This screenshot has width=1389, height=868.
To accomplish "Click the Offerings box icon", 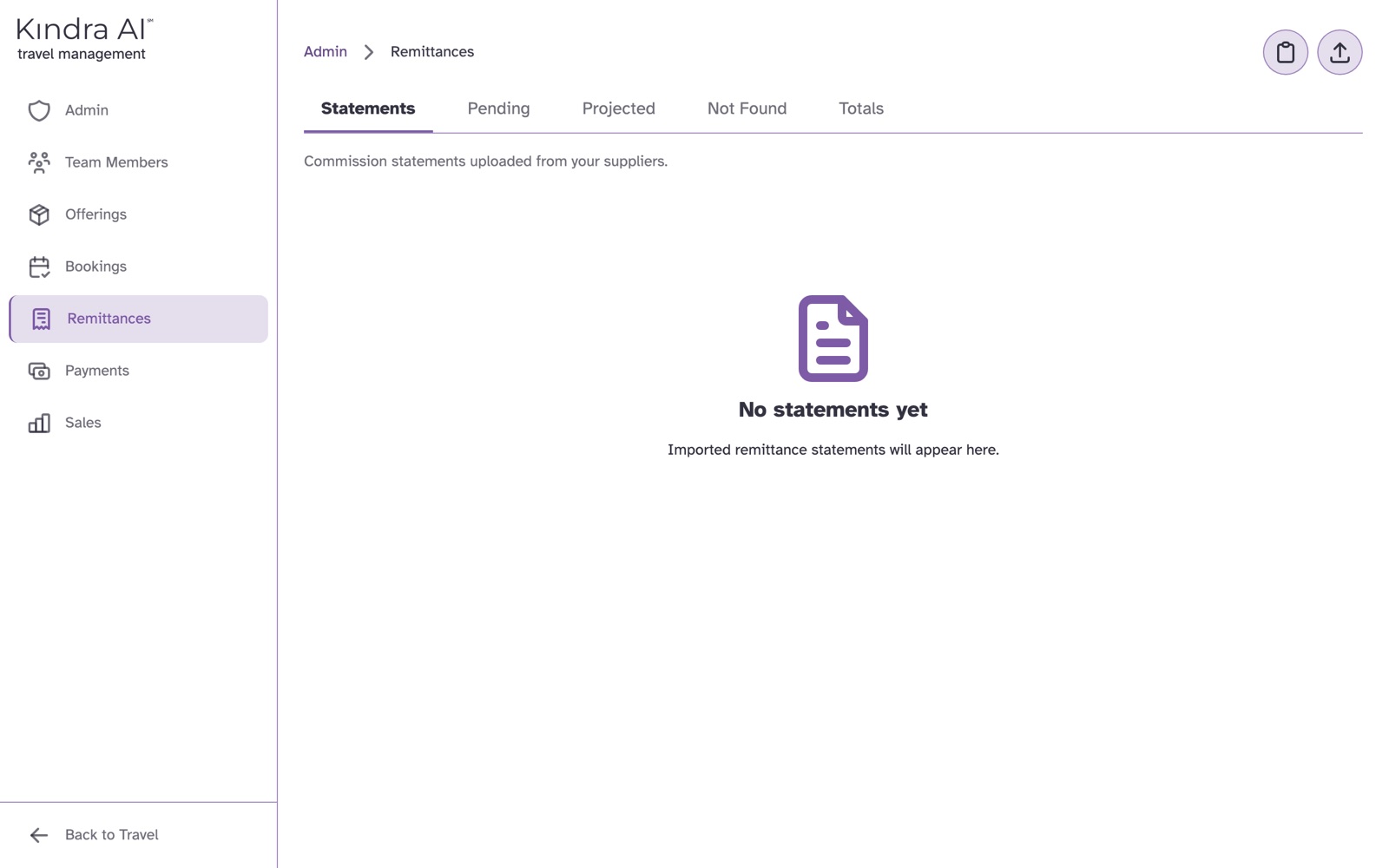I will (39, 214).
